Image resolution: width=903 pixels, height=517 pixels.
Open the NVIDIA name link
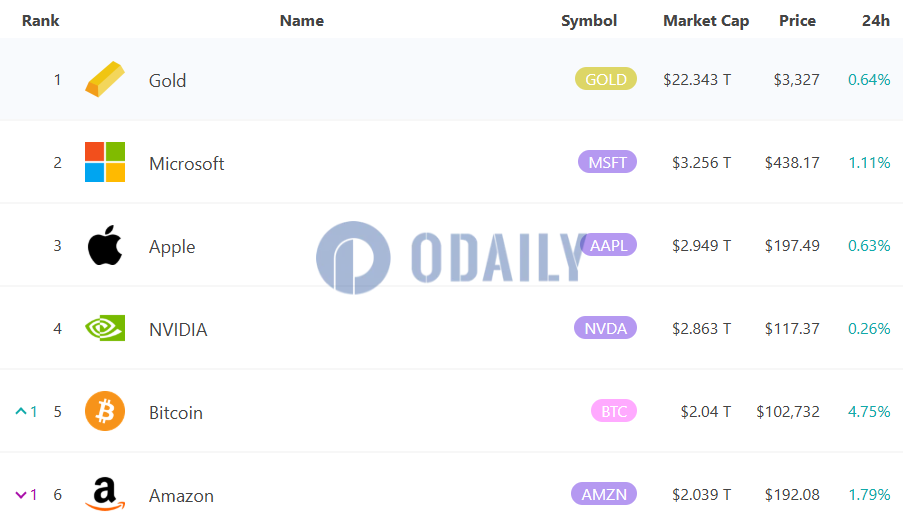coord(178,329)
